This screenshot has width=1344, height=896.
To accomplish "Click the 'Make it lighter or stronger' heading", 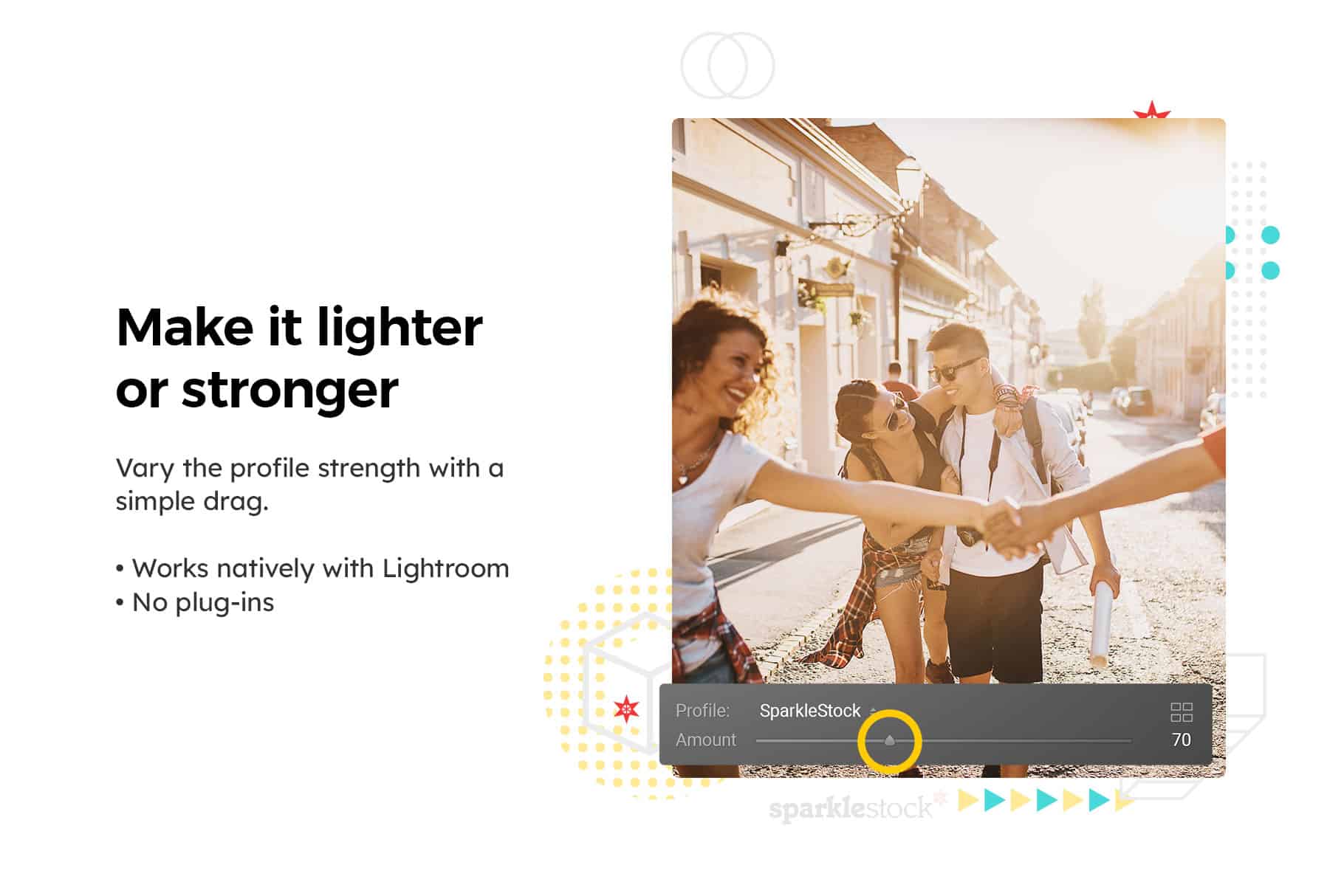I will 299,358.
